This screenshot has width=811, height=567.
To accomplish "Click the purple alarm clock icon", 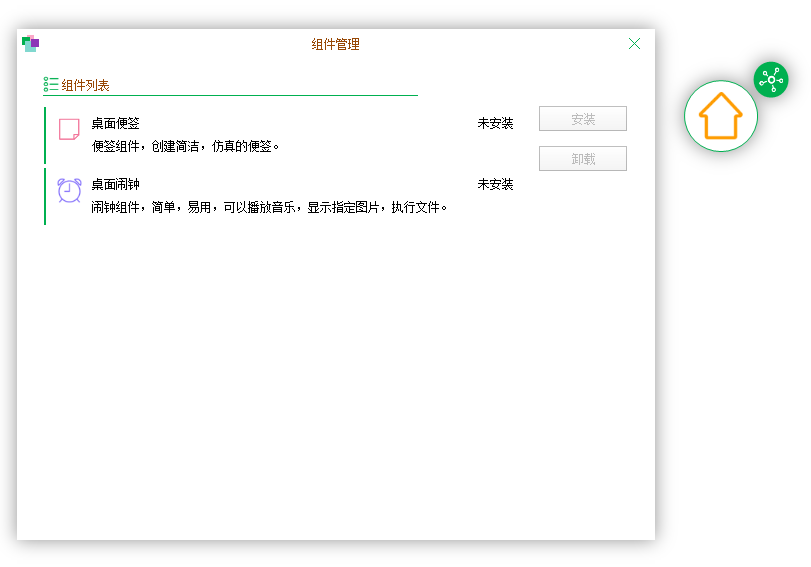I will click(69, 190).
